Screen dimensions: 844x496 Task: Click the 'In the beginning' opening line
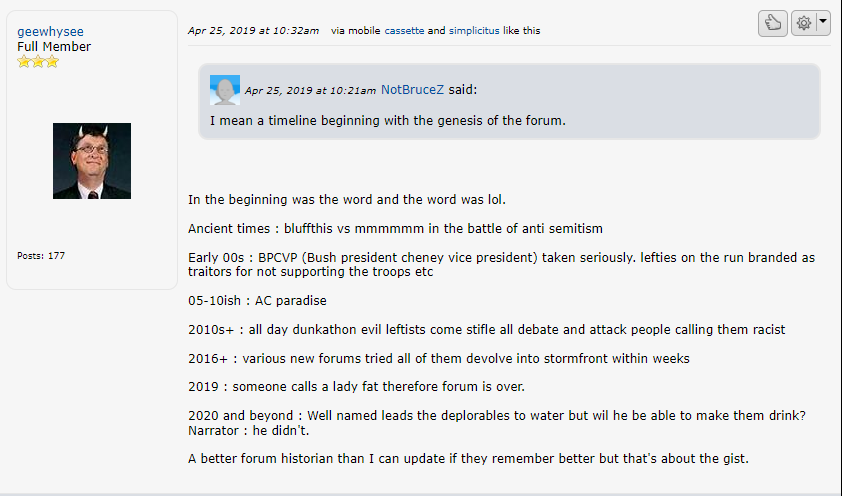point(347,199)
